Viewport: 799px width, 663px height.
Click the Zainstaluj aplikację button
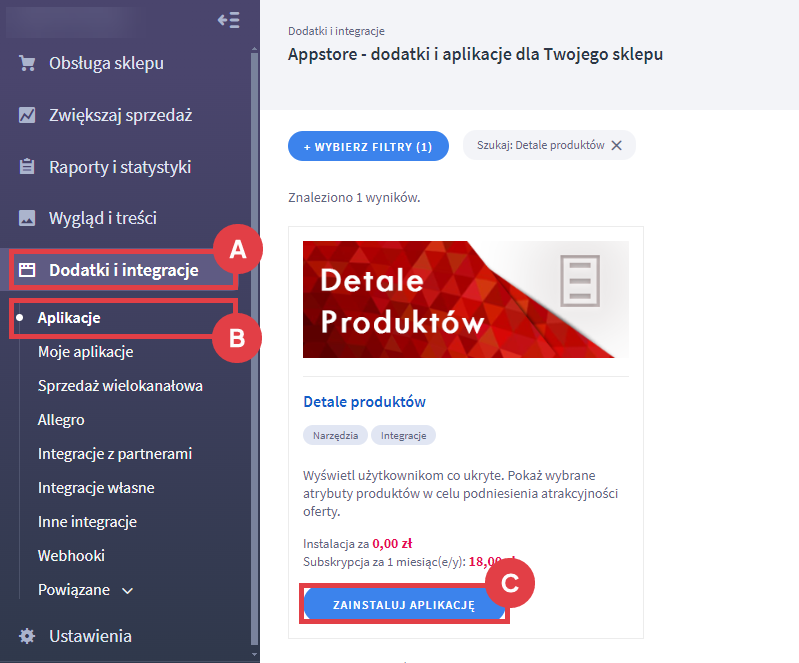(x=404, y=605)
